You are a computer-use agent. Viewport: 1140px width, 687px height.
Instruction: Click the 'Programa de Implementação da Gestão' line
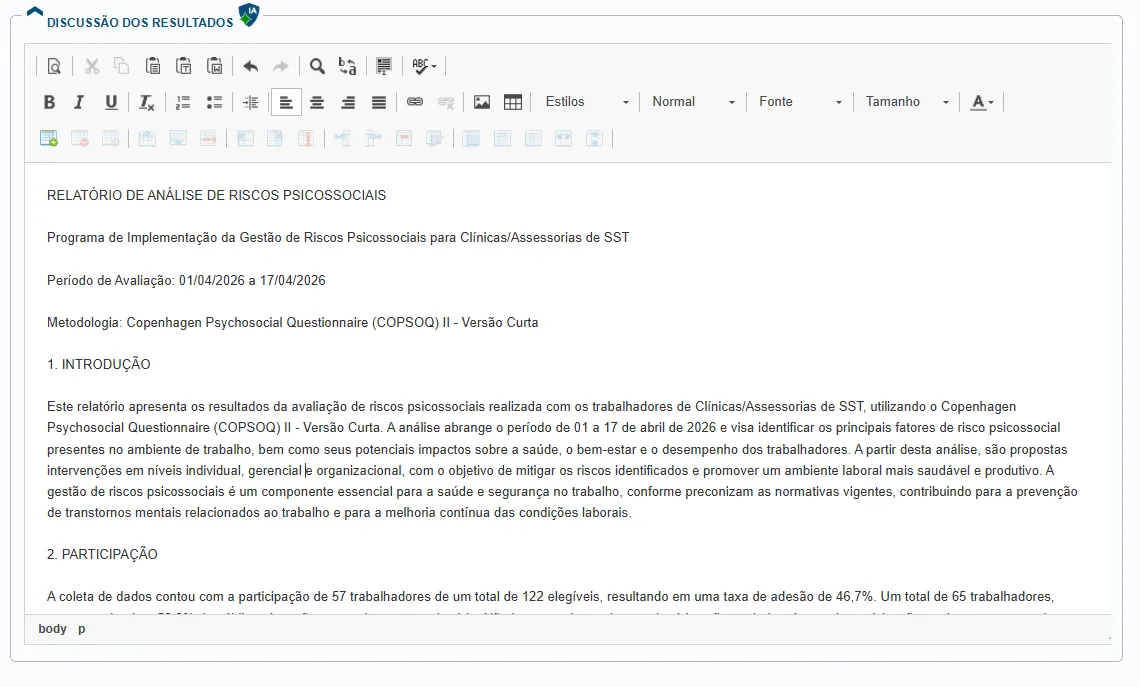pos(338,238)
